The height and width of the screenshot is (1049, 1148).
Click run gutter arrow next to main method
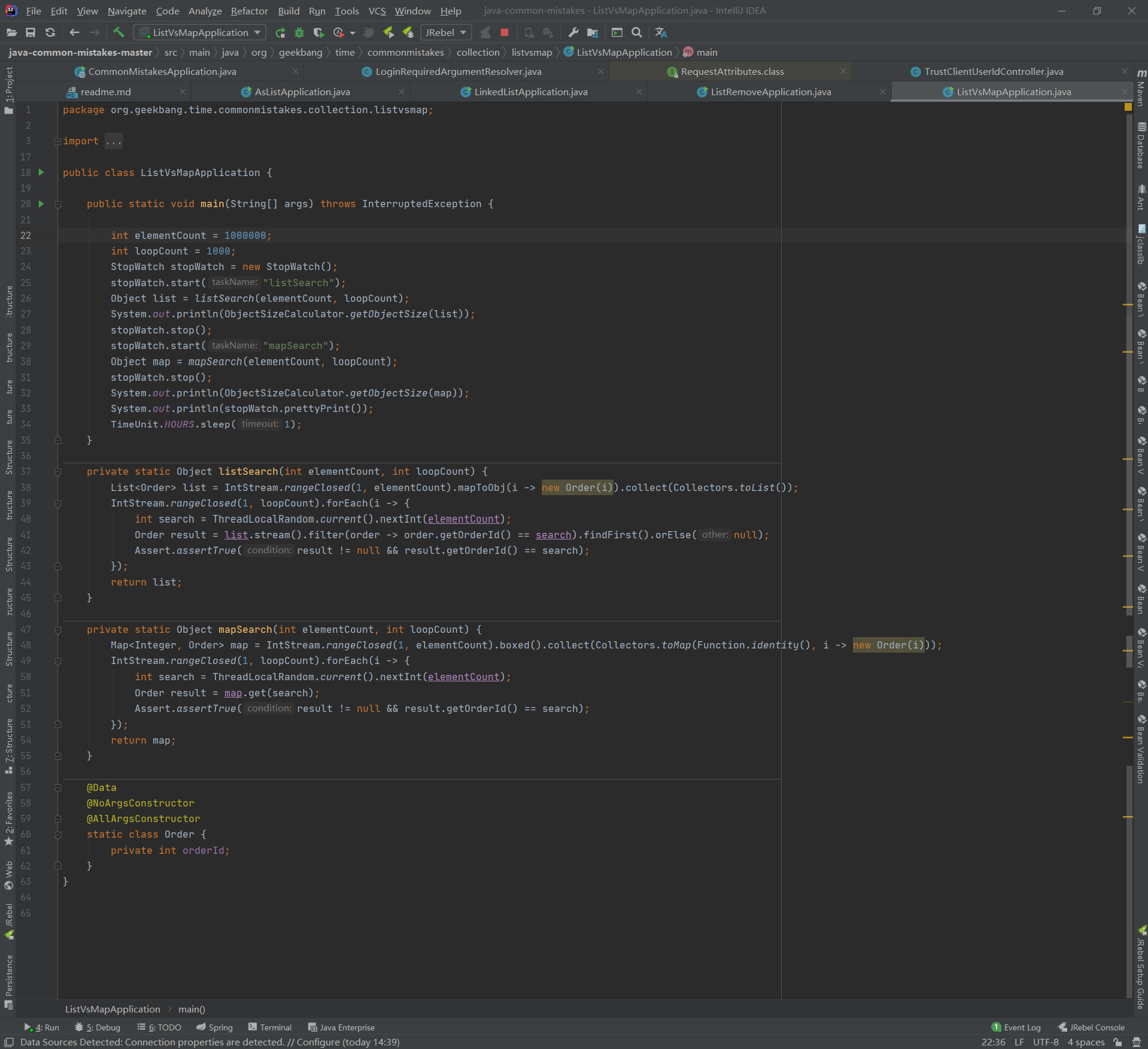coord(41,204)
